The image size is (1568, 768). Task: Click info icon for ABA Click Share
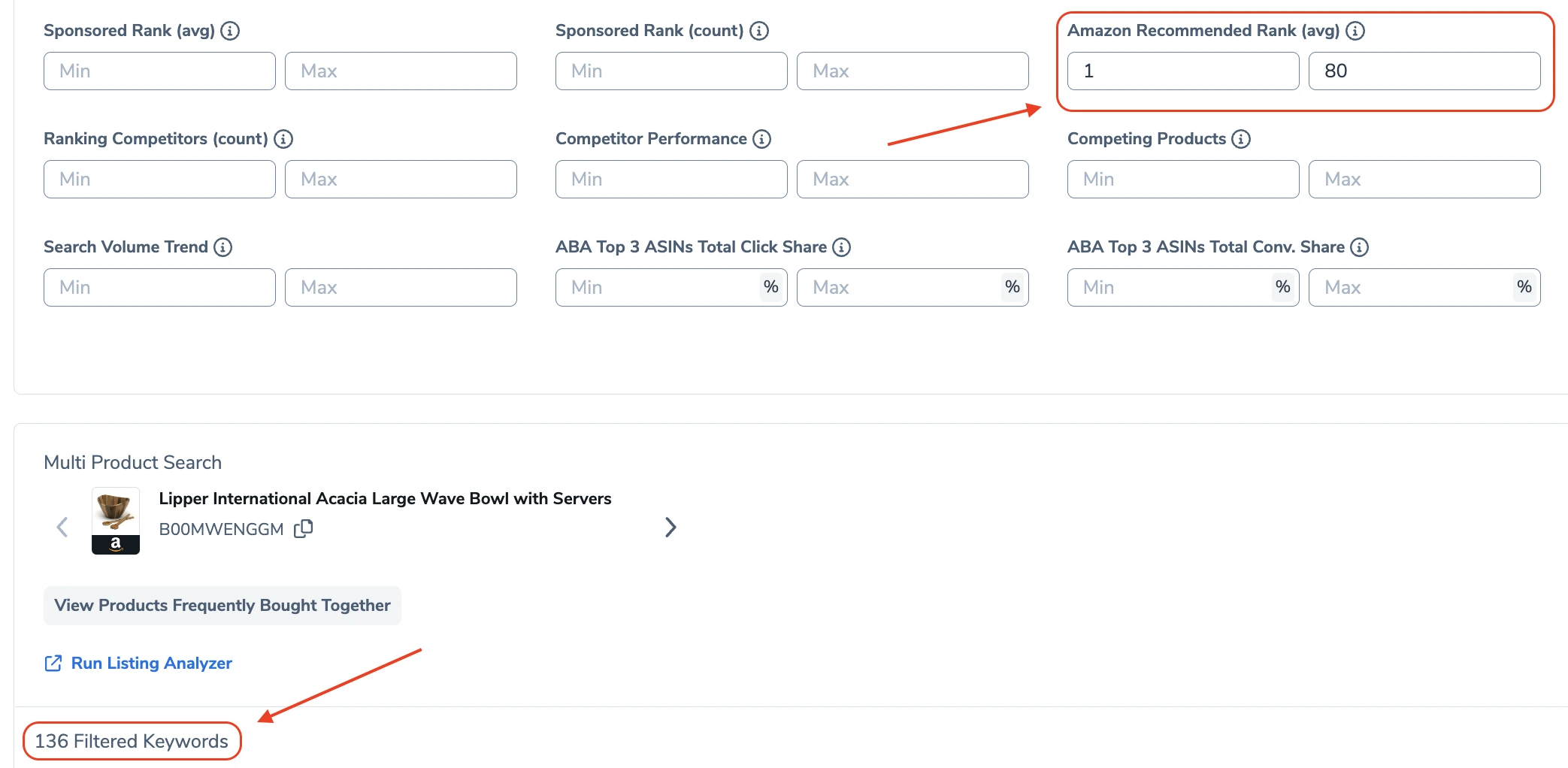click(842, 247)
